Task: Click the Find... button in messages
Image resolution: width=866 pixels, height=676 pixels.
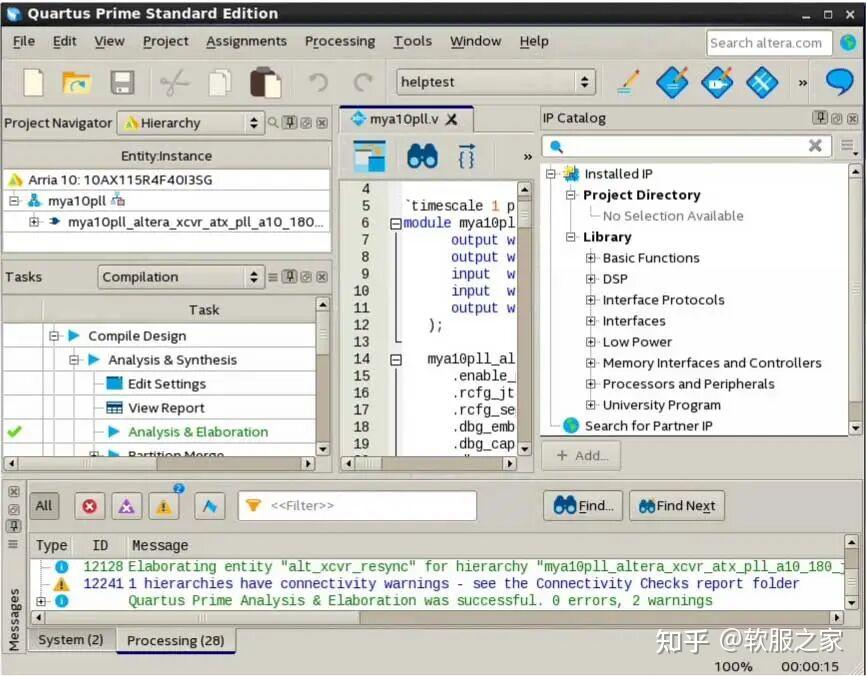Action: pyautogui.click(x=583, y=506)
